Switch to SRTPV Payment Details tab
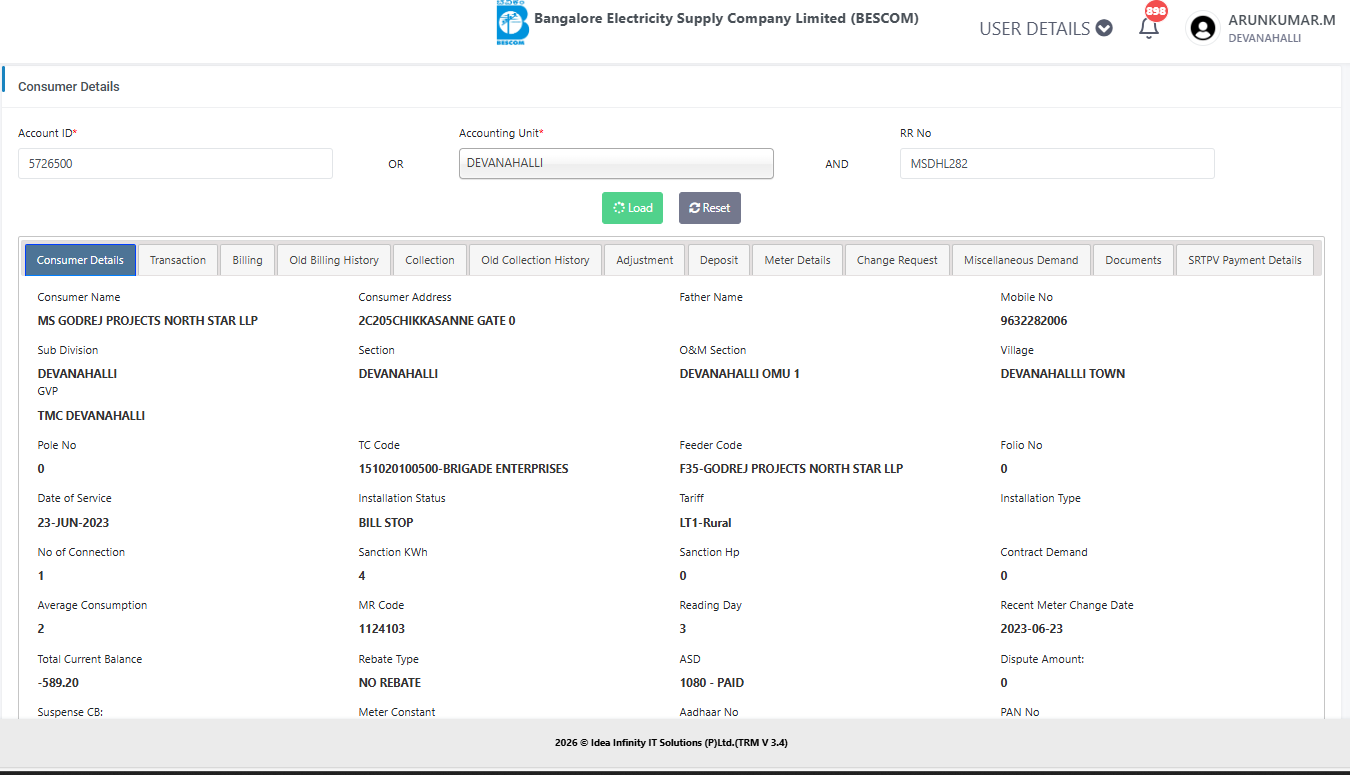 coord(1245,260)
